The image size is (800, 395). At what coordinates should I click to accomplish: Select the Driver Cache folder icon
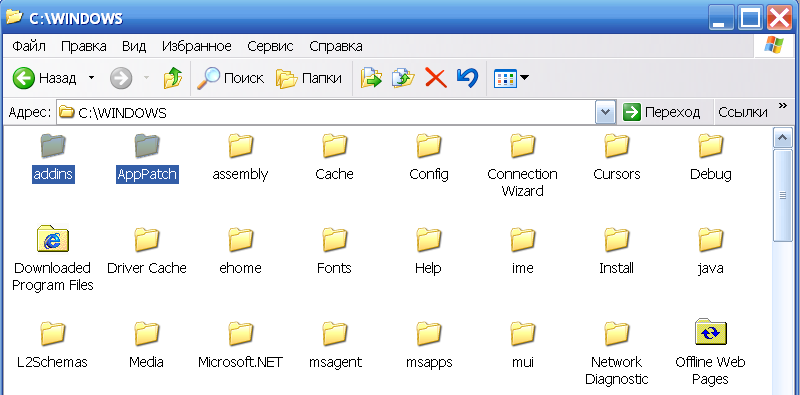pyautogui.click(x=147, y=240)
